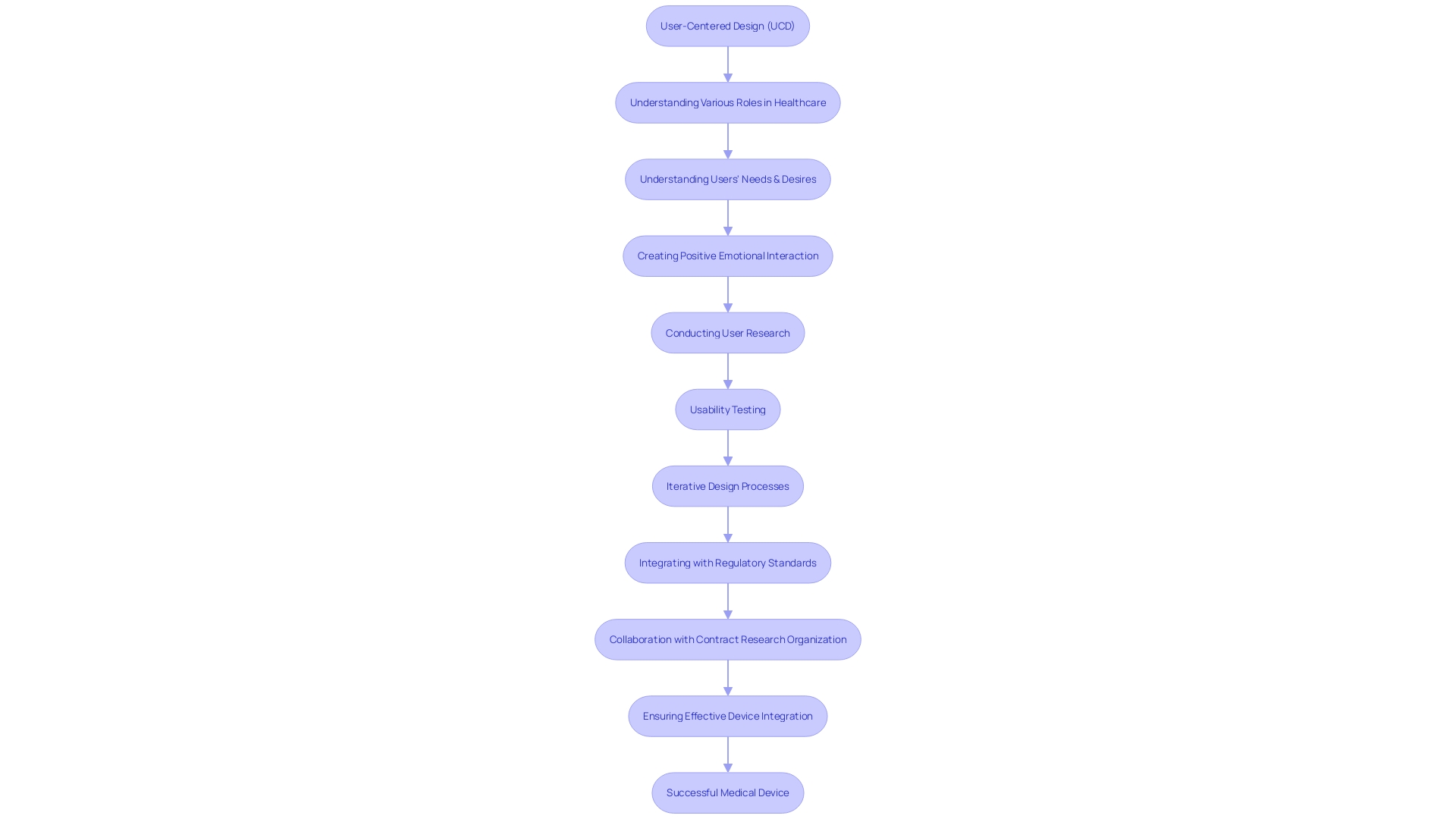Click the Understanding Various Roles node

[x=727, y=102]
